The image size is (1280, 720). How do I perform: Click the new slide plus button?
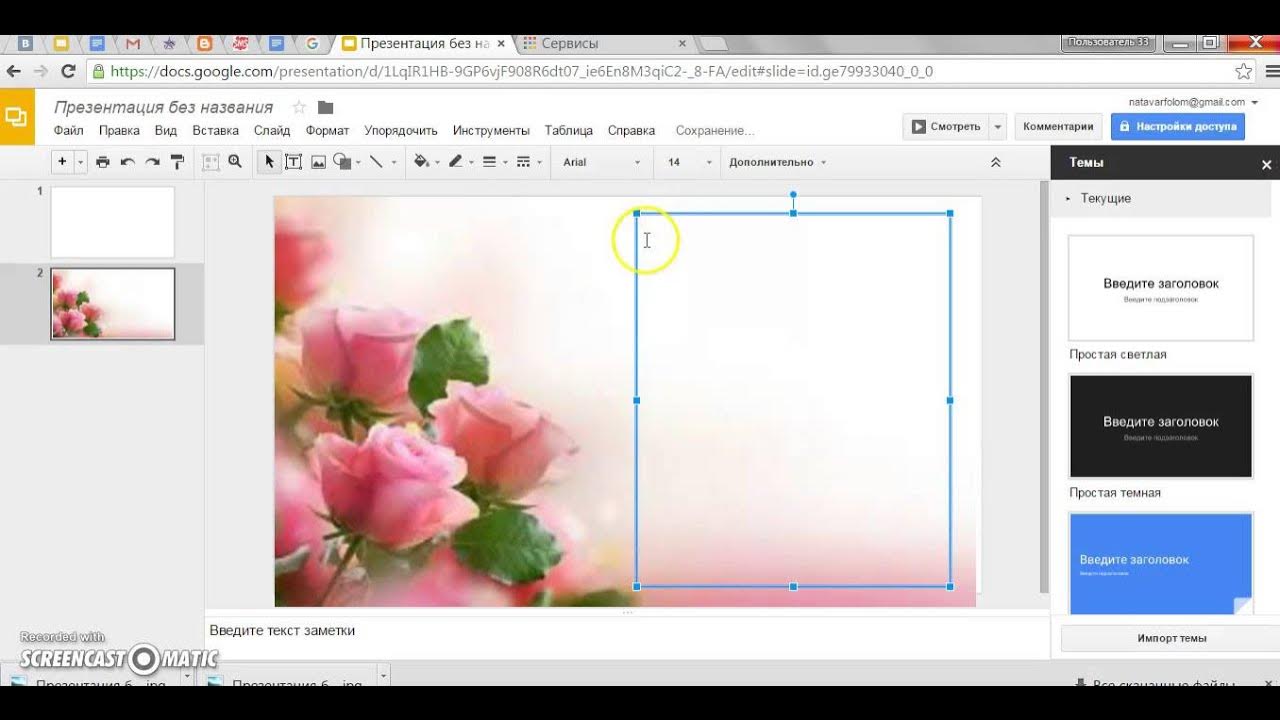(62, 162)
